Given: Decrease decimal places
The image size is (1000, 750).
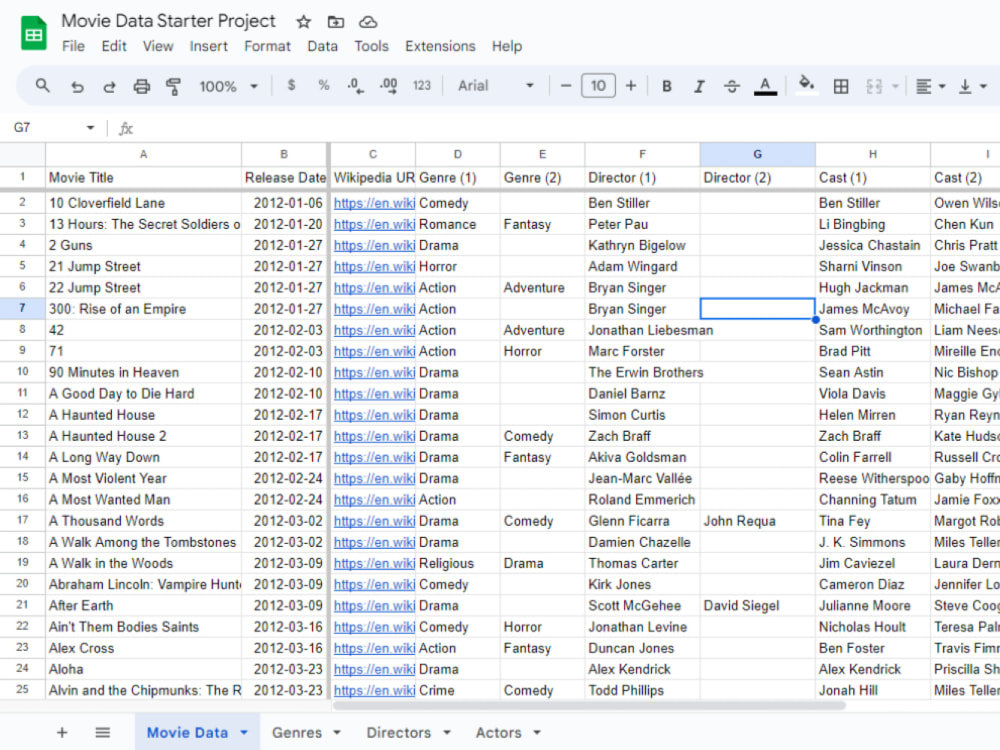Looking at the screenshot, I should pos(355,86).
